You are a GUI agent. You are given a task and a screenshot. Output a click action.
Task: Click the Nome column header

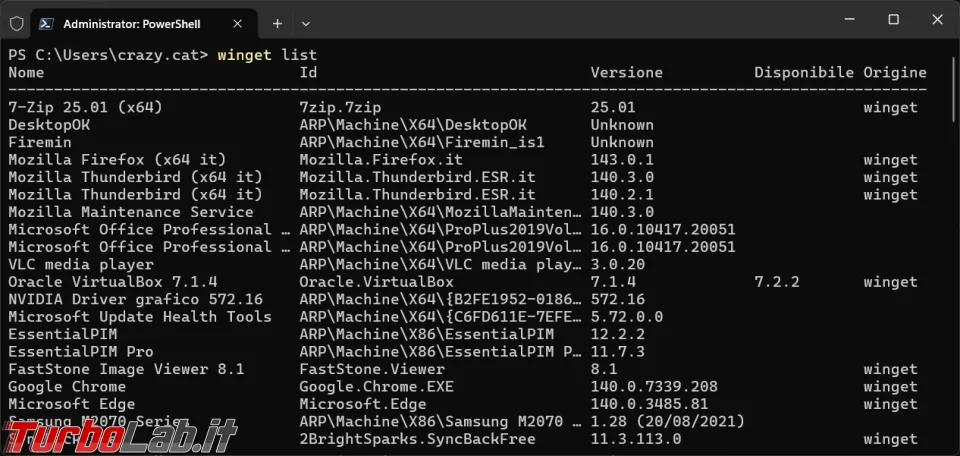click(26, 73)
